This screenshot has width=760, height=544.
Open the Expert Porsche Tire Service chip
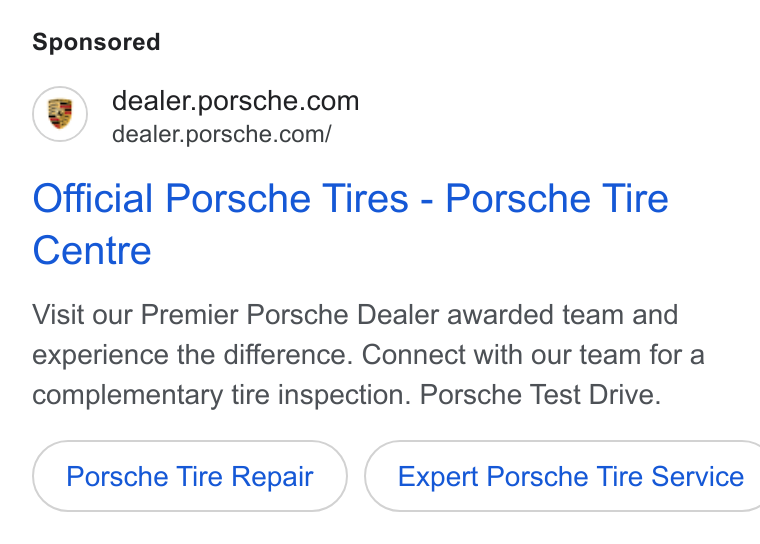coord(562,476)
